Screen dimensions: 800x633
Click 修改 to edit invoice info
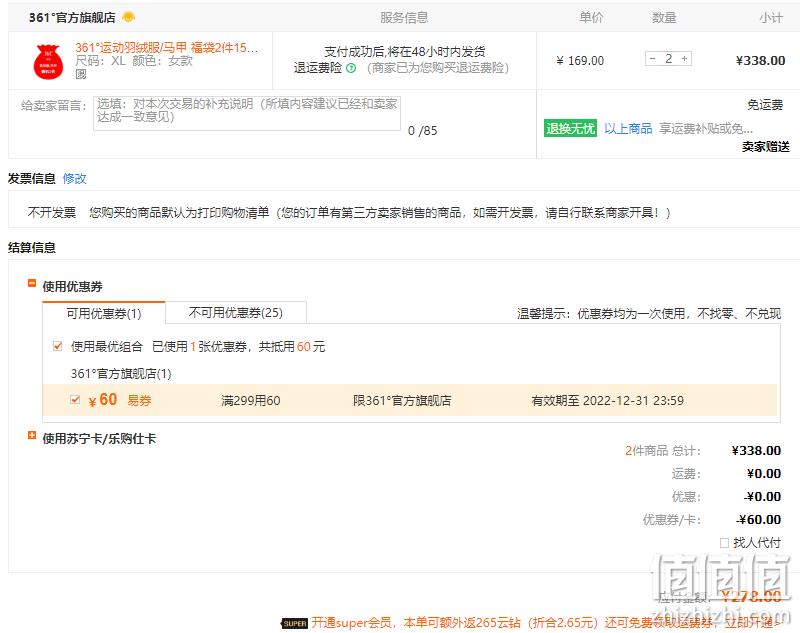pos(74,179)
